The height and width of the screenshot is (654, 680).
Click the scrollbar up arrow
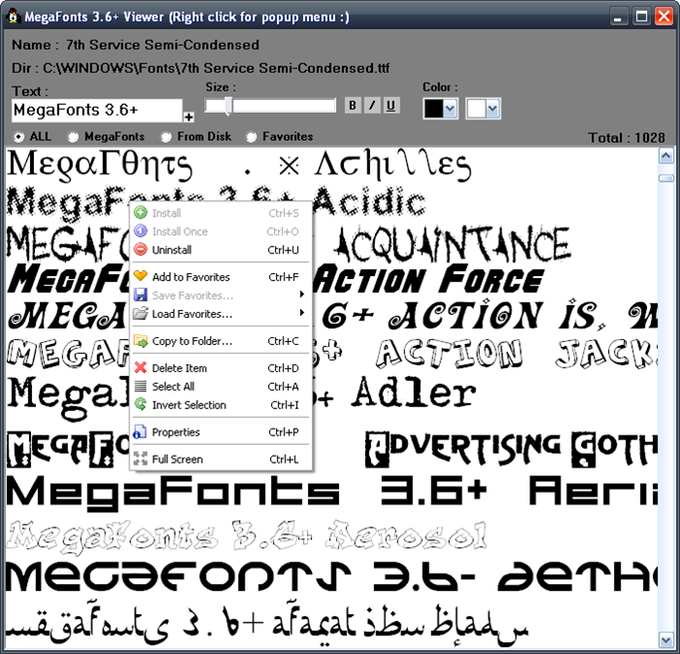666,156
